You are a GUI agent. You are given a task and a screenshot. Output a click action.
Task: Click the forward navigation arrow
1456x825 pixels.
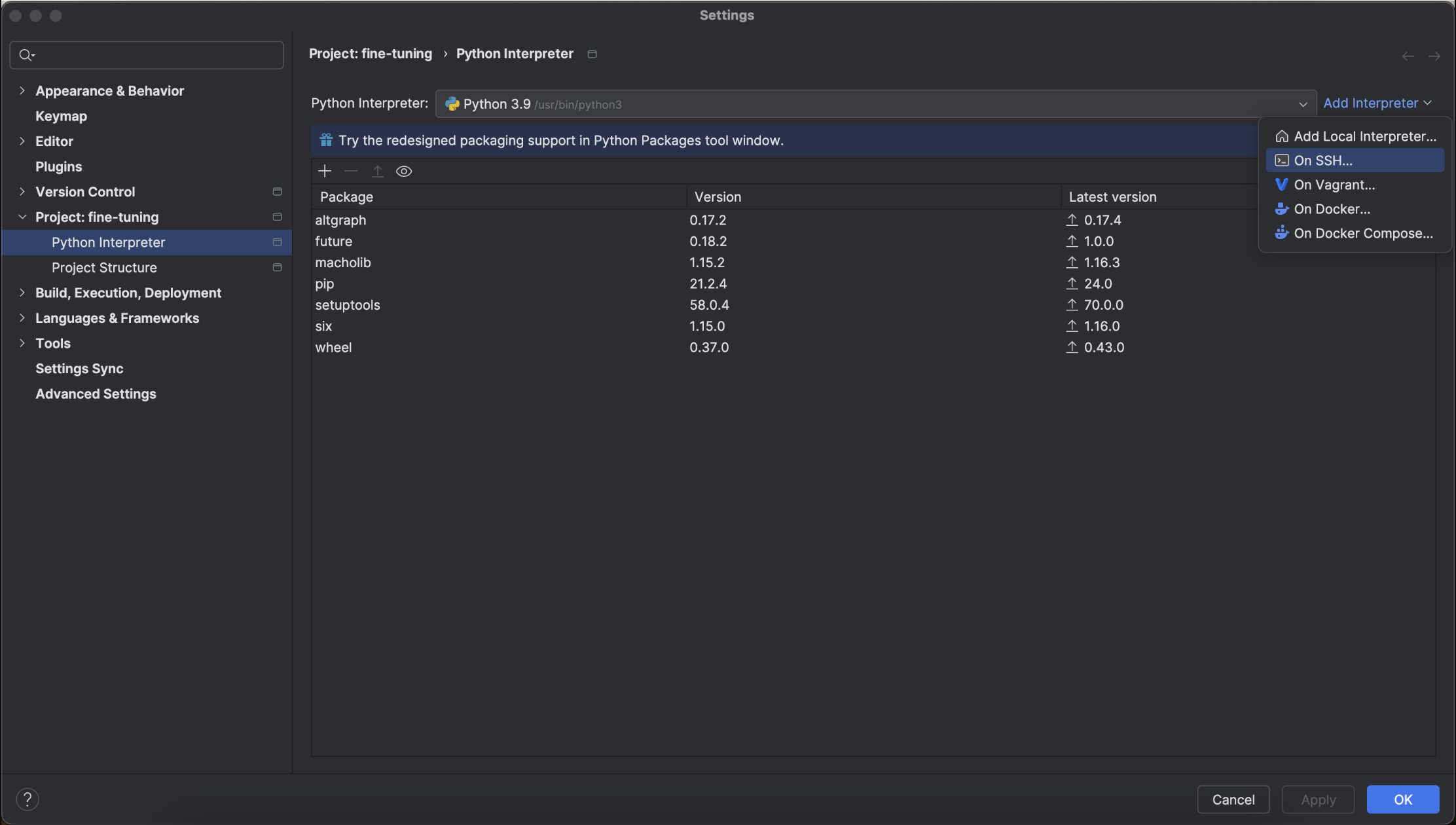(x=1434, y=56)
